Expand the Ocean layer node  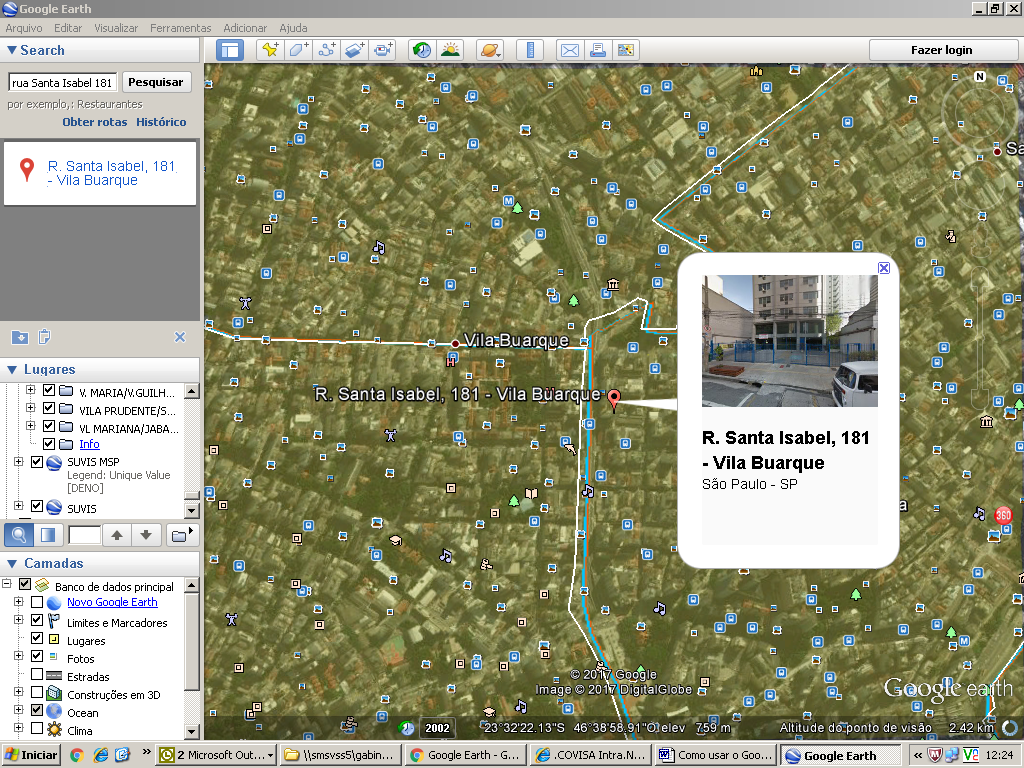pyautogui.click(x=18, y=710)
